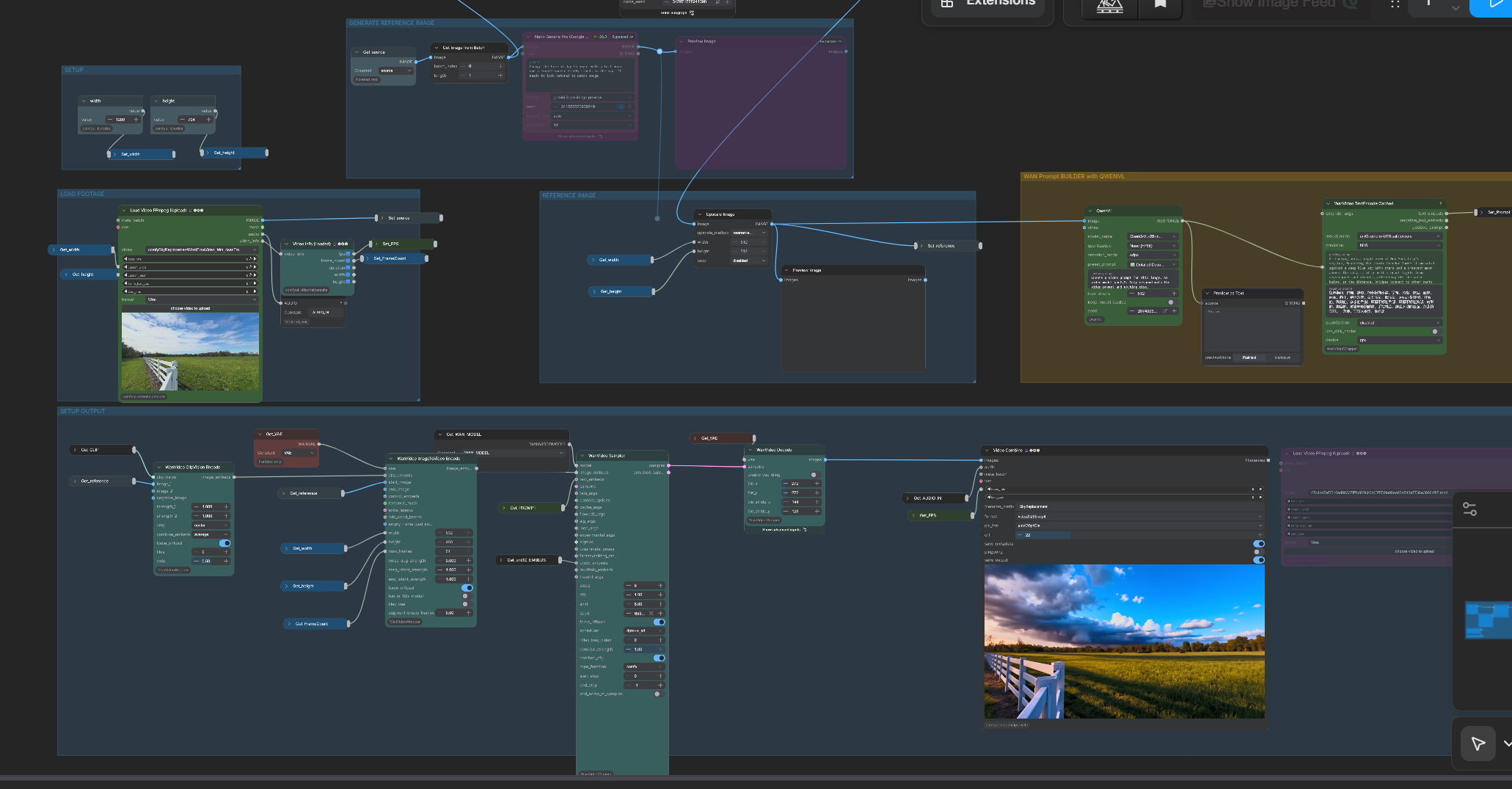Increase the width value in SETUP group
1512x789 pixels.
pos(136,120)
